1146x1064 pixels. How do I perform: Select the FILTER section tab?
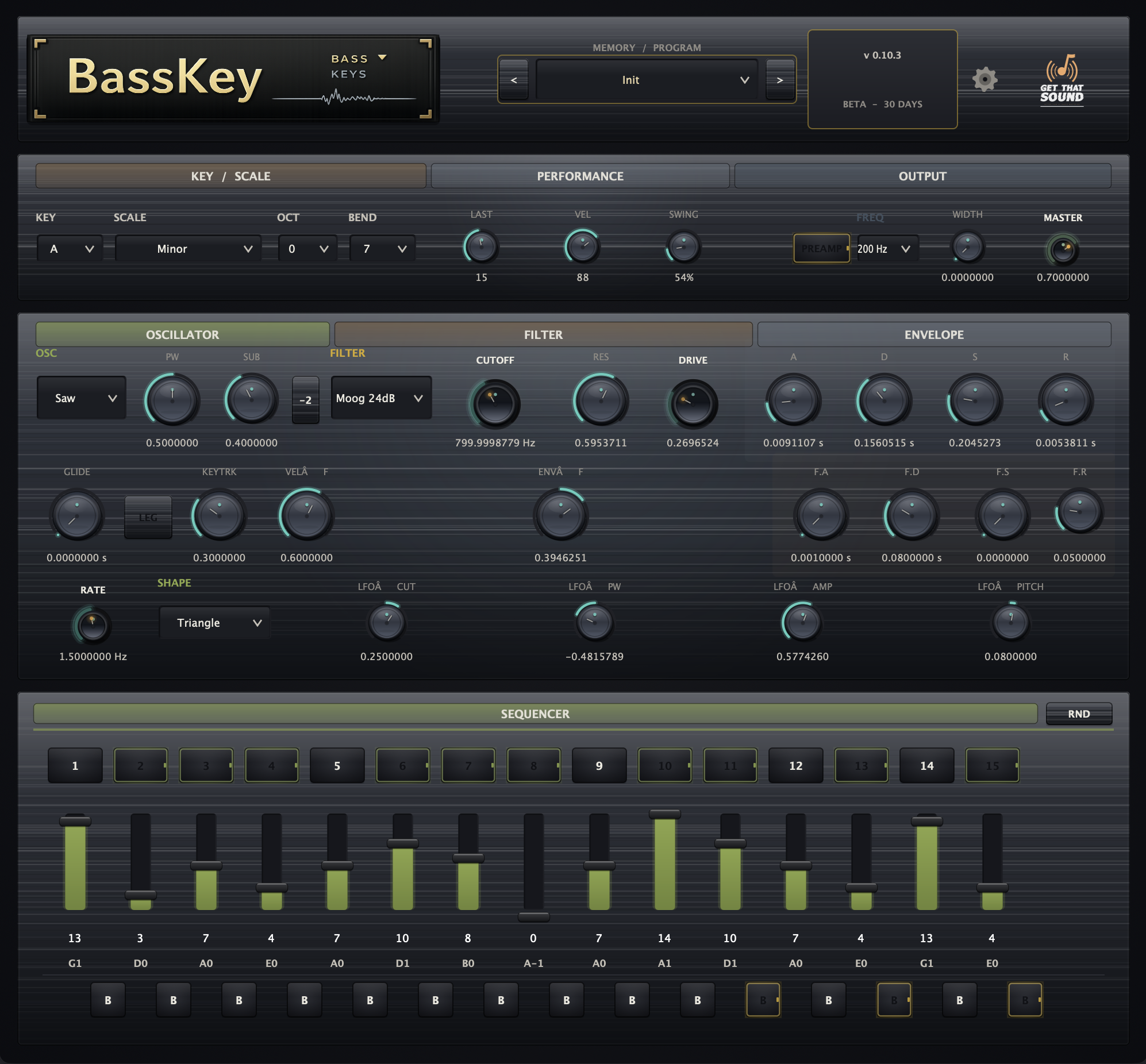(x=543, y=334)
